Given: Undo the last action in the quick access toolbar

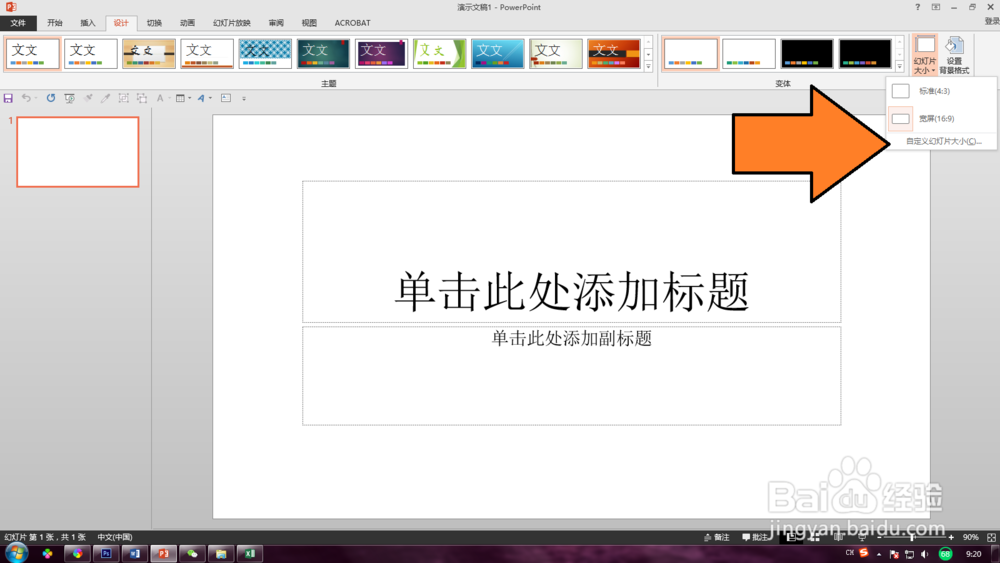Looking at the screenshot, I should click(x=26, y=98).
